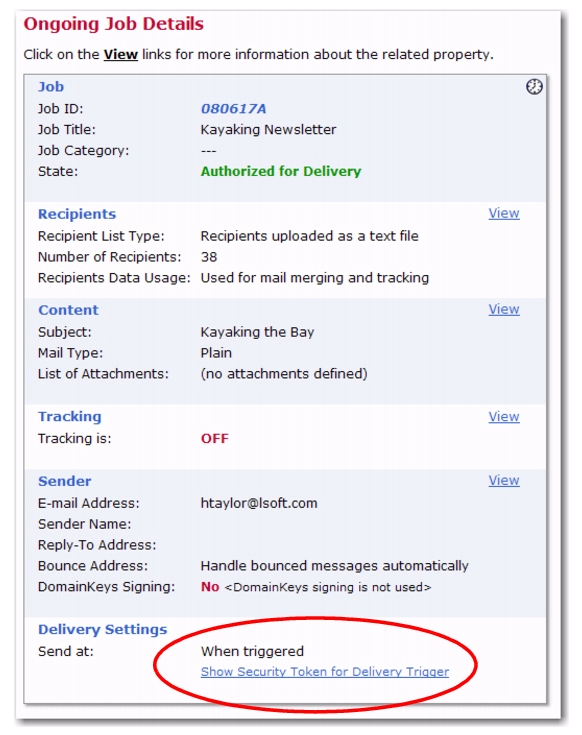Click the Ongoing Job Details title
The height and width of the screenshot is (735, 582).
(114, 24)
